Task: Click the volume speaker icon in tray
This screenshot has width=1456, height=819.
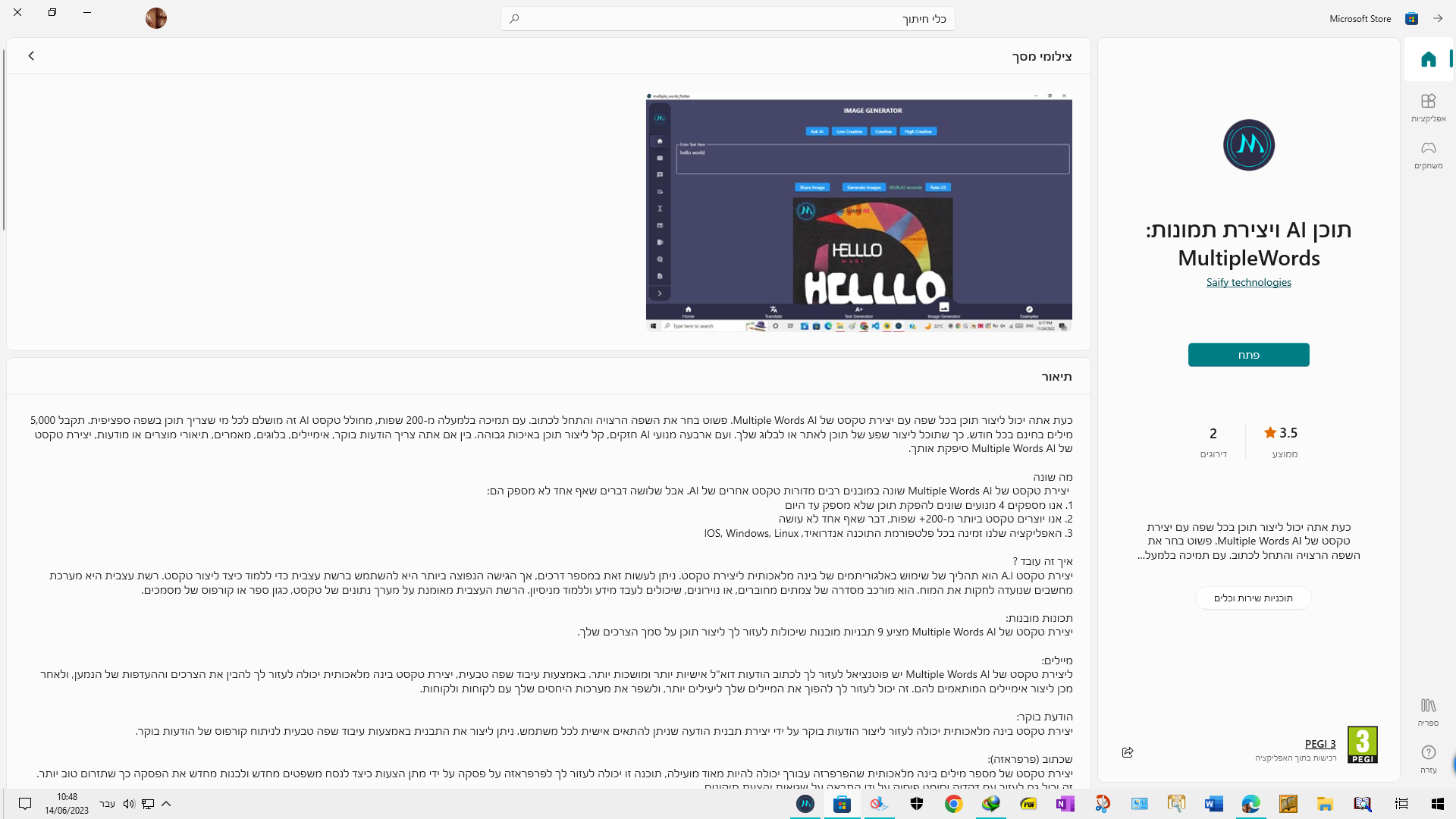Action: (x=129, y=804)
